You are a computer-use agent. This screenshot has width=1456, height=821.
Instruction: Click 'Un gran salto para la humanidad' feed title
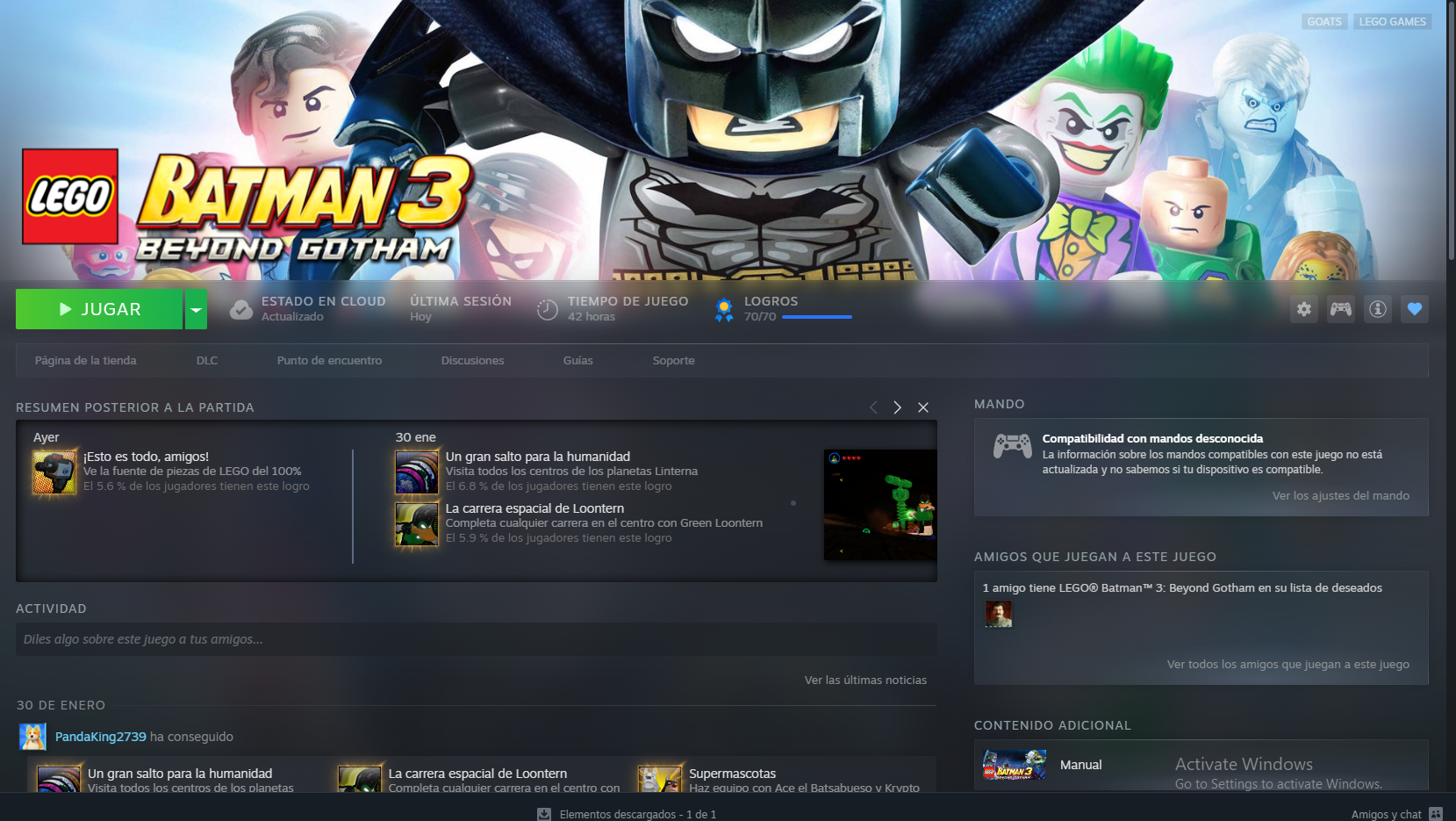tap(180, 774)
